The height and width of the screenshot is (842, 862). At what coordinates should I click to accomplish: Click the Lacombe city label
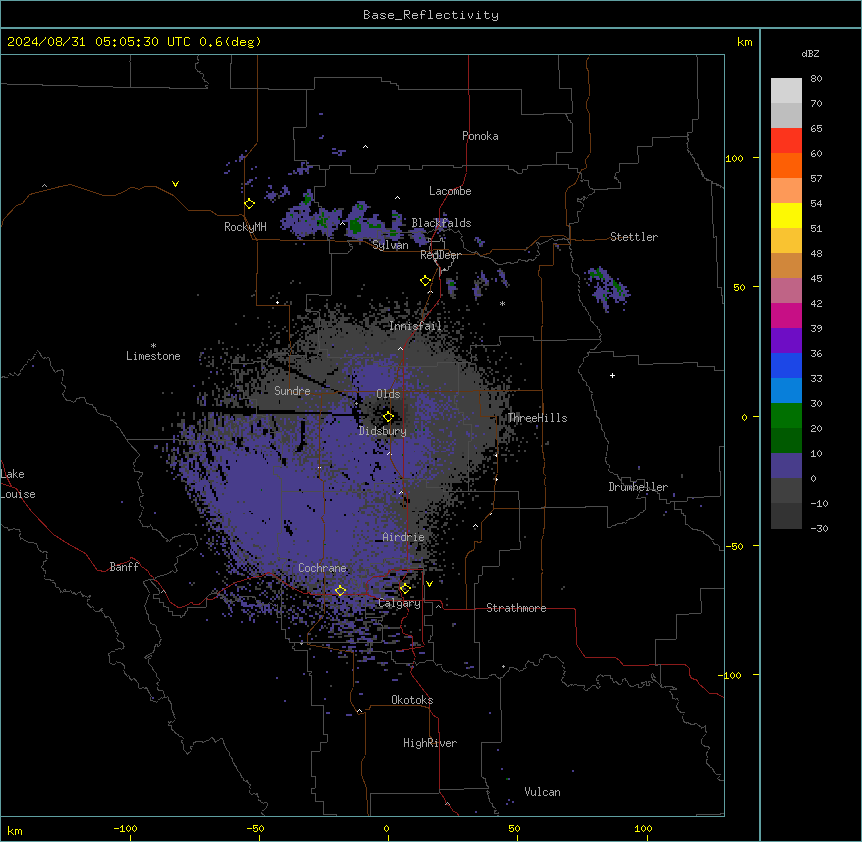pyautogui.click(x=450, y=191)
